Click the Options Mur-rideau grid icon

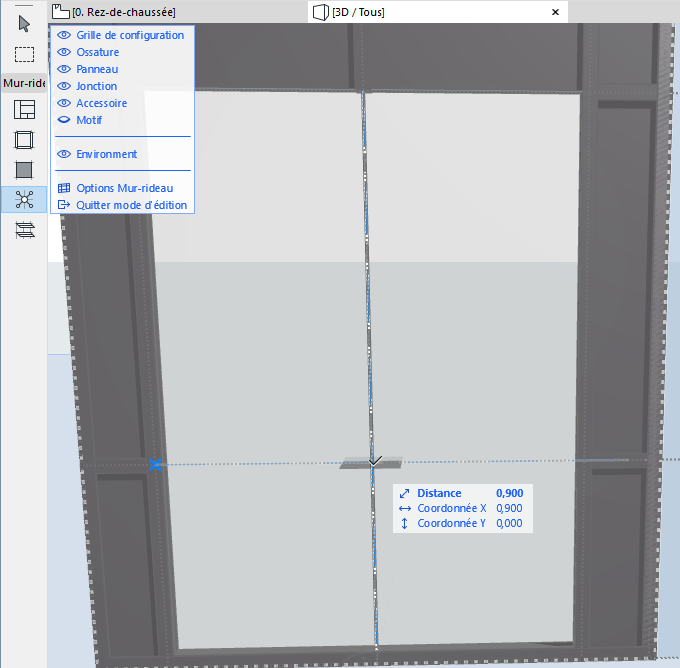pos(64,188)
